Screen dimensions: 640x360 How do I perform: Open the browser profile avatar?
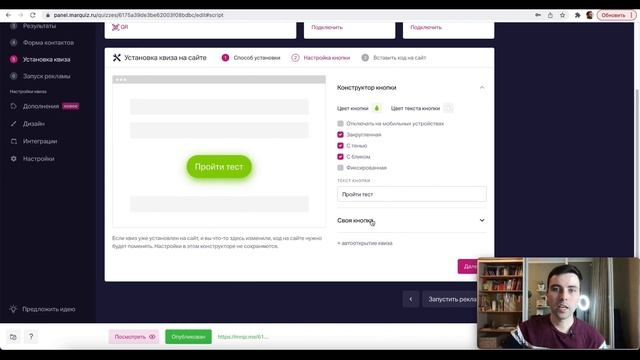point(589,15)
